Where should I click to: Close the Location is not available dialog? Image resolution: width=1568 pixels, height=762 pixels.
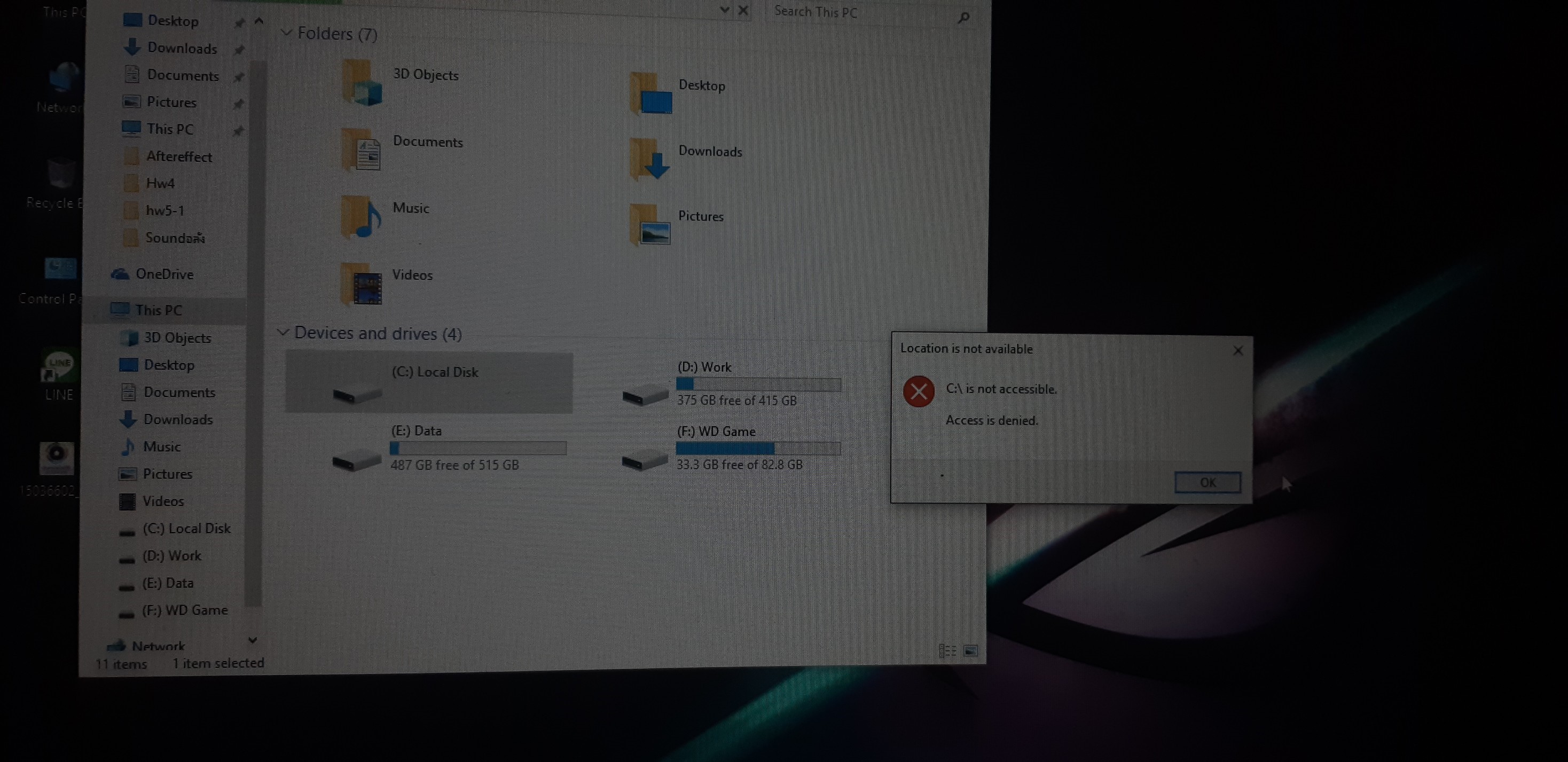[x=1237, y=351]
